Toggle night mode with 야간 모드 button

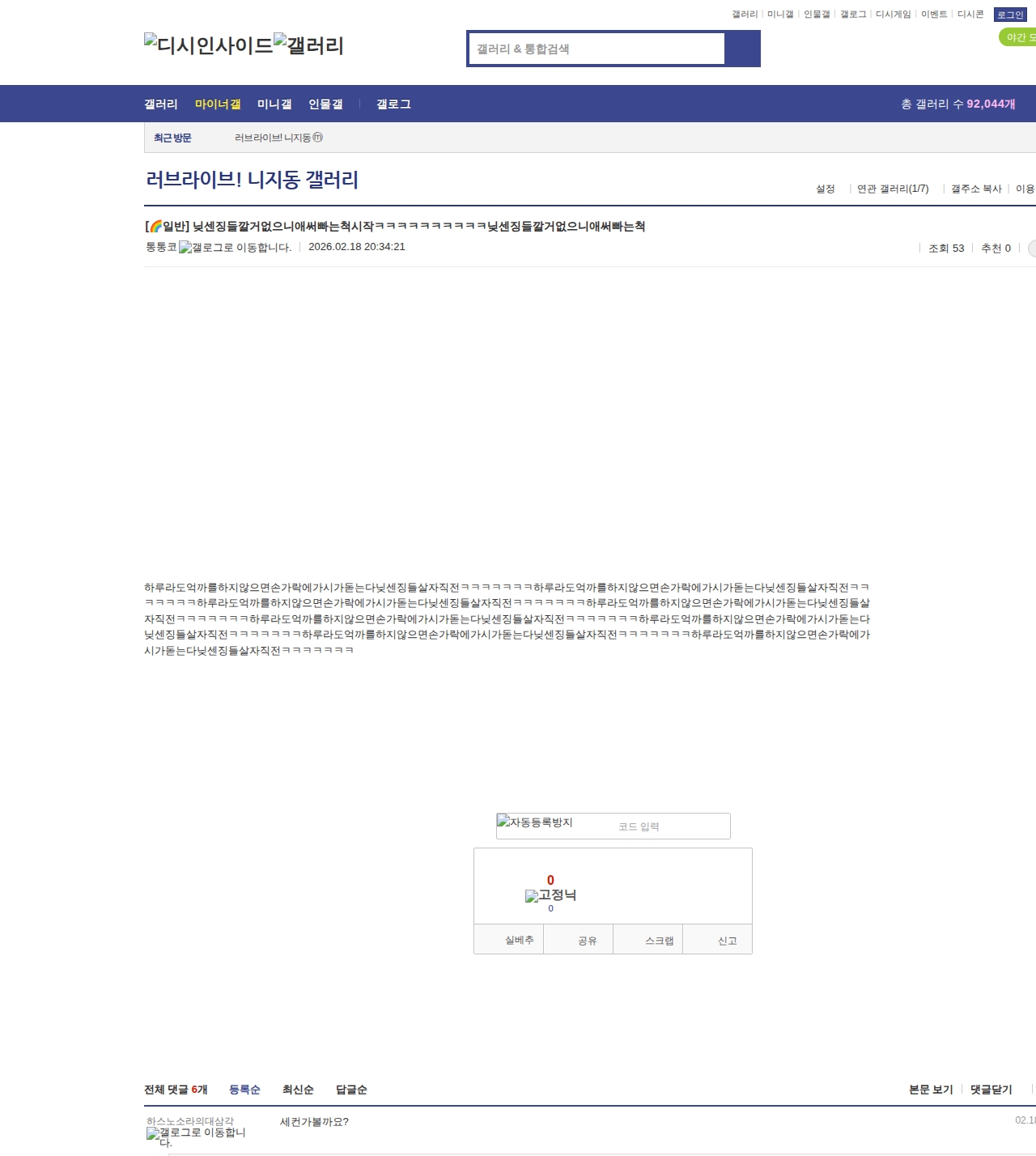pos(1018,37)
